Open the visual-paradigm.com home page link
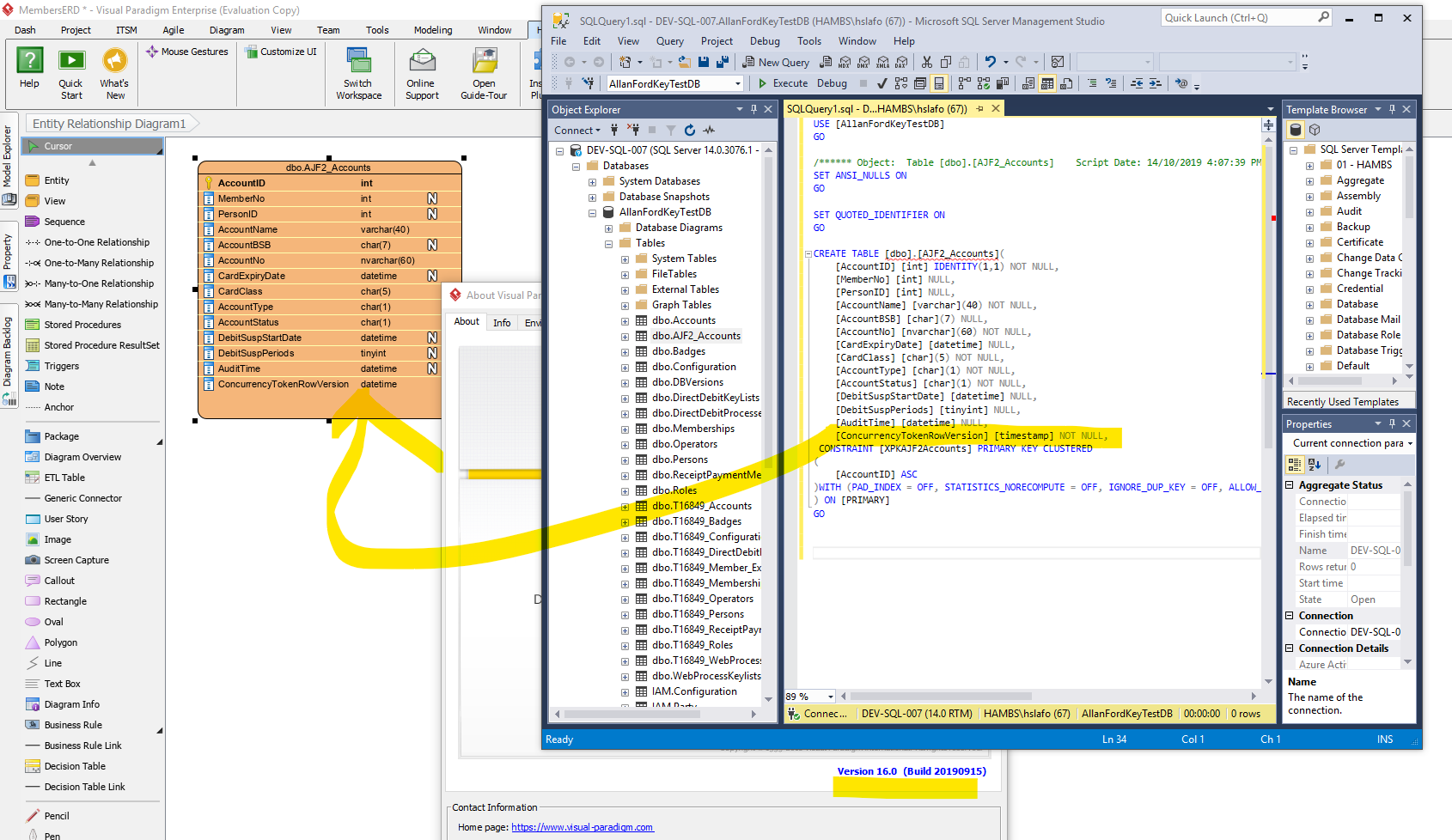Screen dimensions: 1452x840 point(583,827)
